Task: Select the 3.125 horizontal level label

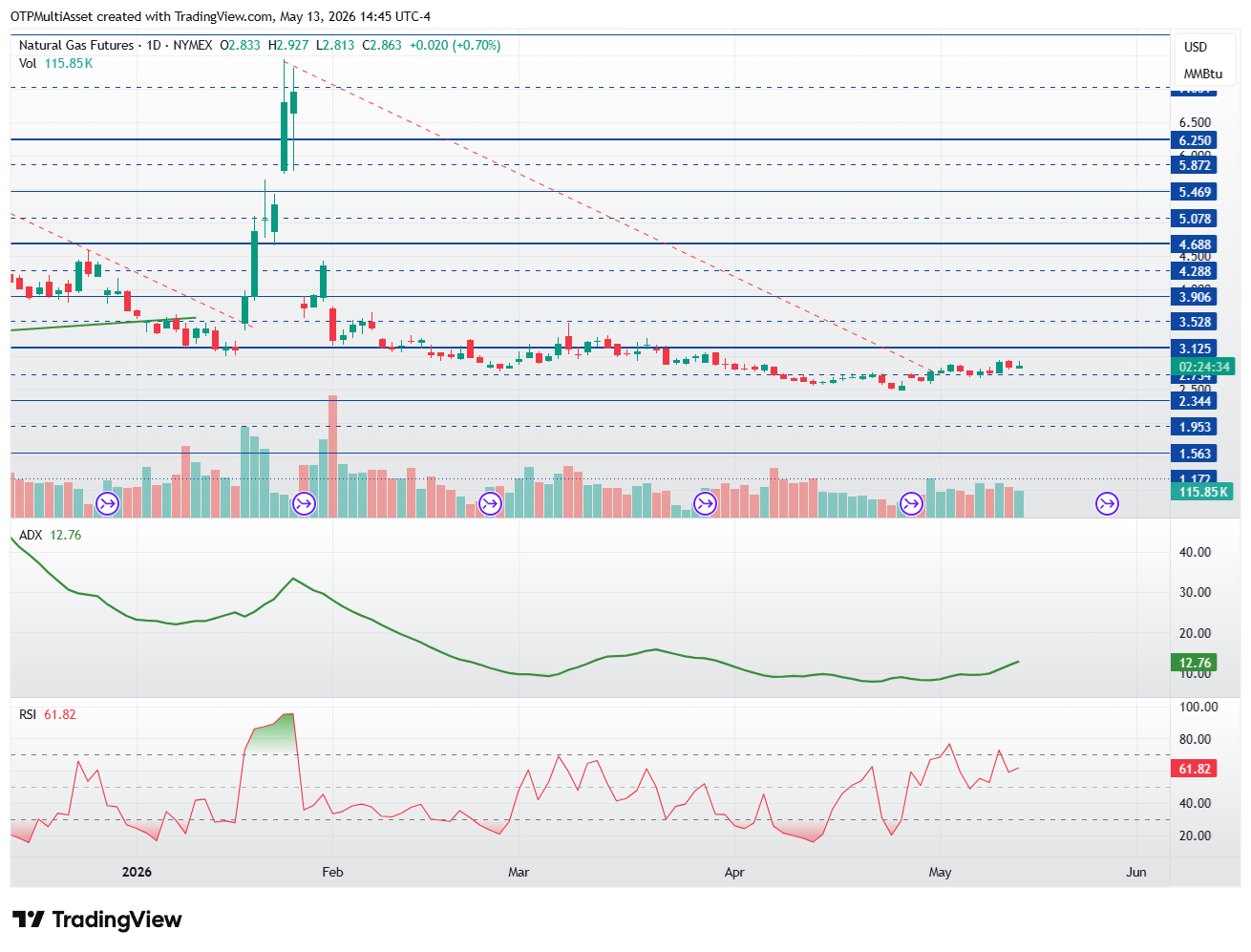Action: 1194,349
